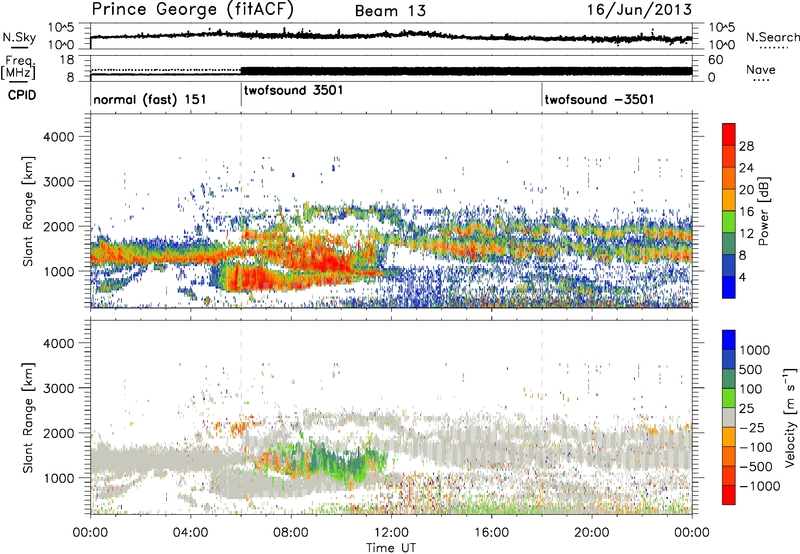Click the '3000' tick on velocity panel axis
The width and height of the screenshot is (800, 554).
click(x=58, y=389)
